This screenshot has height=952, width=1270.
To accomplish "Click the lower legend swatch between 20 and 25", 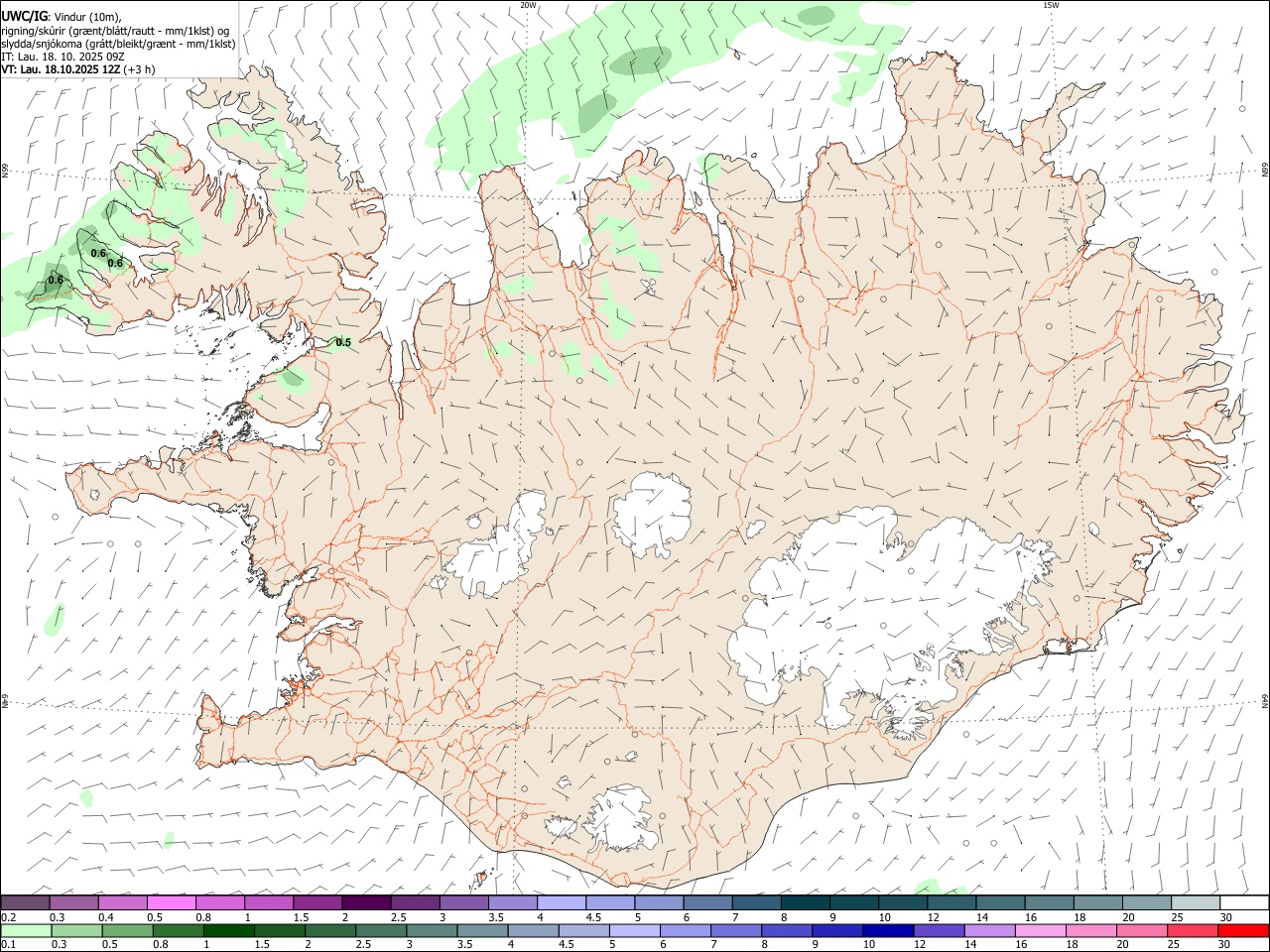I will [x=1141, y=930].
